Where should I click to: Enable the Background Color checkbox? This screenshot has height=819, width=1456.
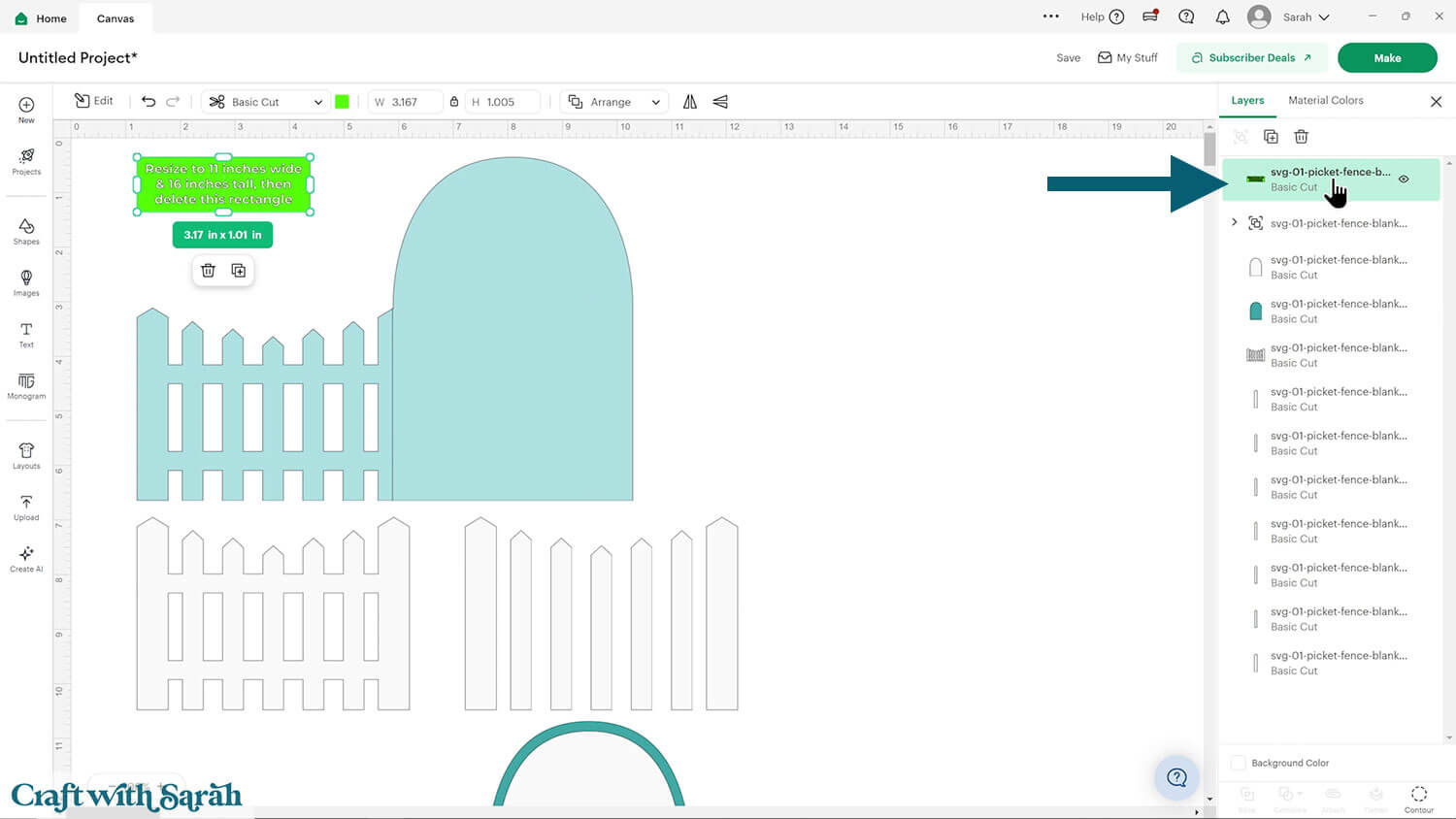pos(1238,763)
